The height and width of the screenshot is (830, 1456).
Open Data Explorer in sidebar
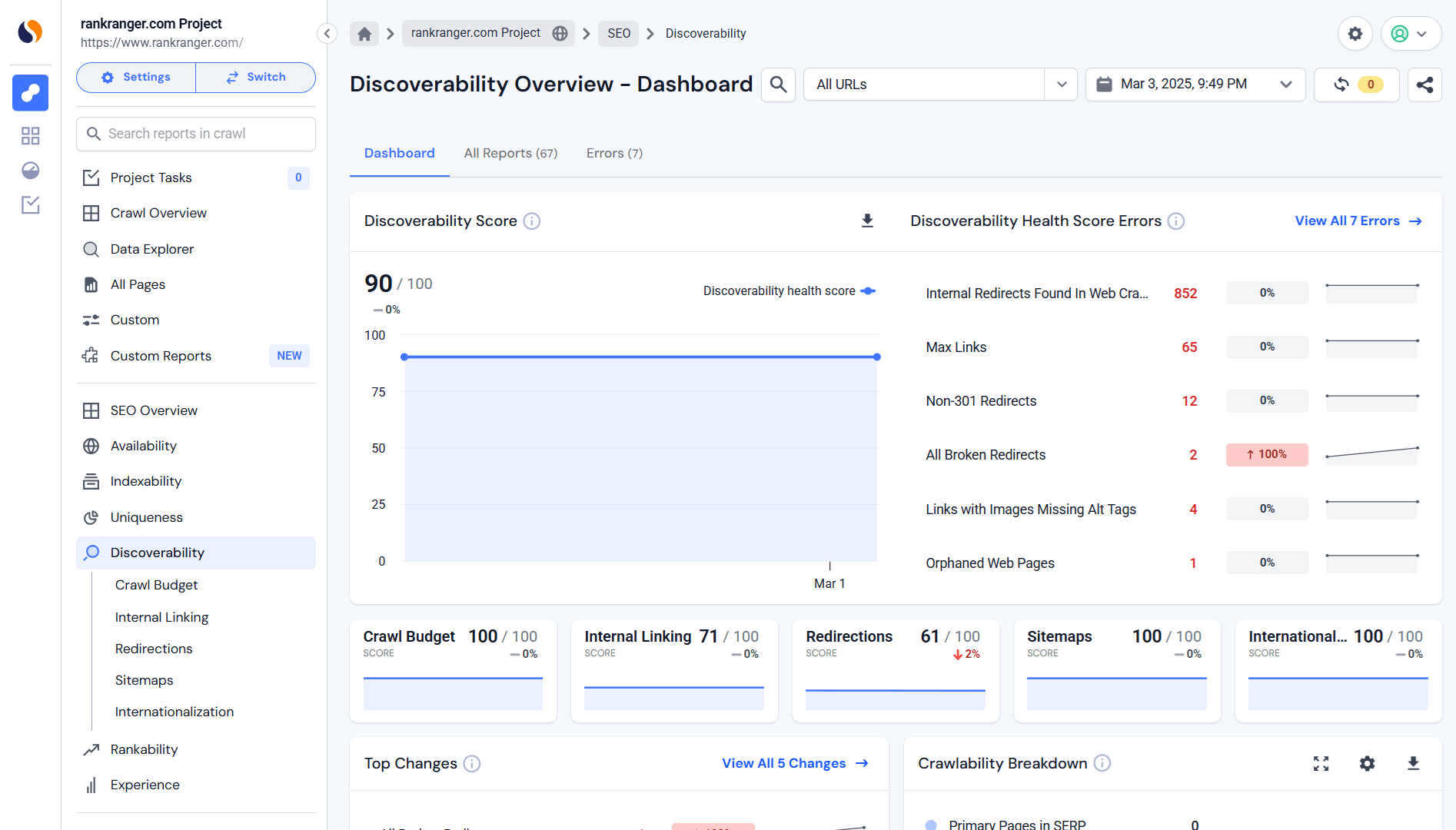pyautogui.click(x=196, y=249)
